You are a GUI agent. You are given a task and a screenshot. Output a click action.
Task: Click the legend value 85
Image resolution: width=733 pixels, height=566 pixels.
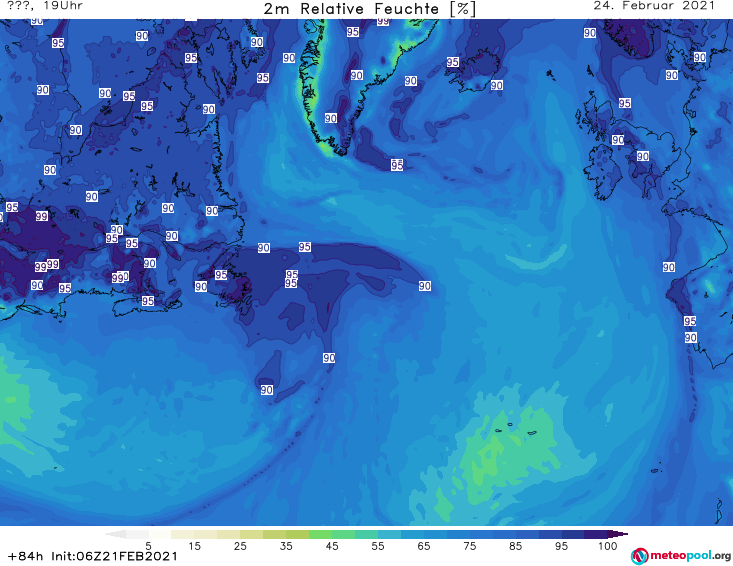point(515,546)
